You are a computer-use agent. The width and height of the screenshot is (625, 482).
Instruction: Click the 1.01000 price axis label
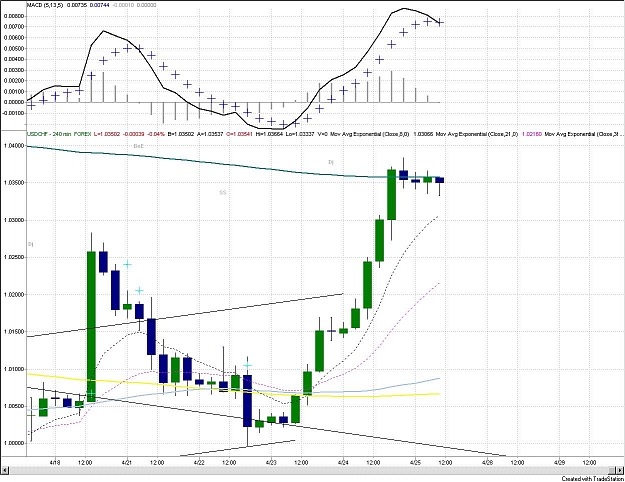tap(13, 369)
